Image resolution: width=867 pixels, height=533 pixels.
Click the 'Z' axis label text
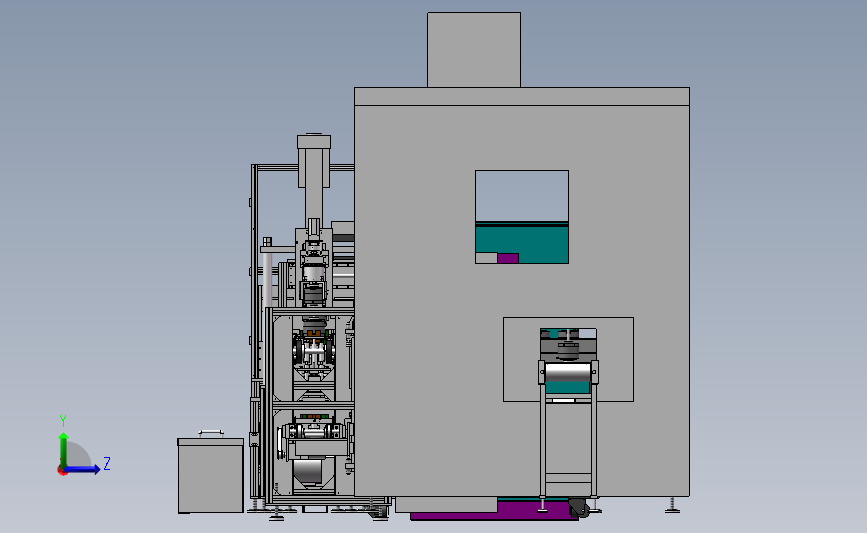[107, 463]
